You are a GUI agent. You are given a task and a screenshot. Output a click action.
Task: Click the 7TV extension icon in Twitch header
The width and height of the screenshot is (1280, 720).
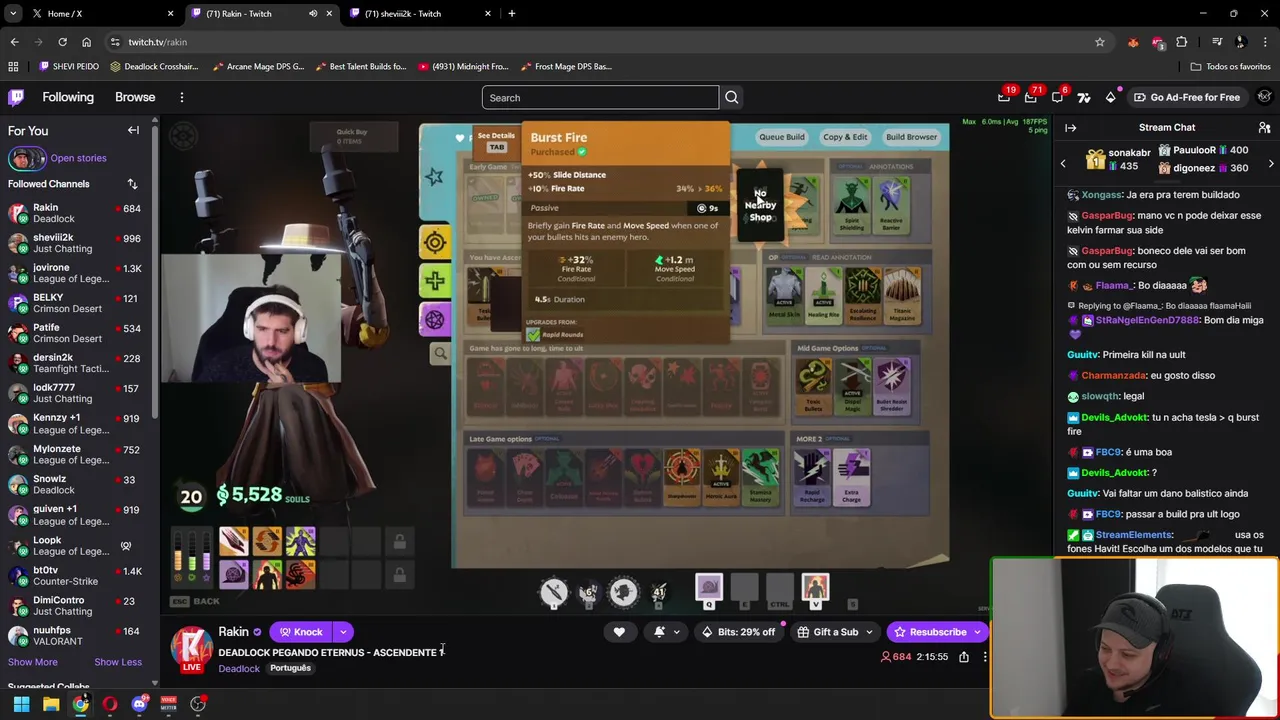click(x=1084, y=97)
